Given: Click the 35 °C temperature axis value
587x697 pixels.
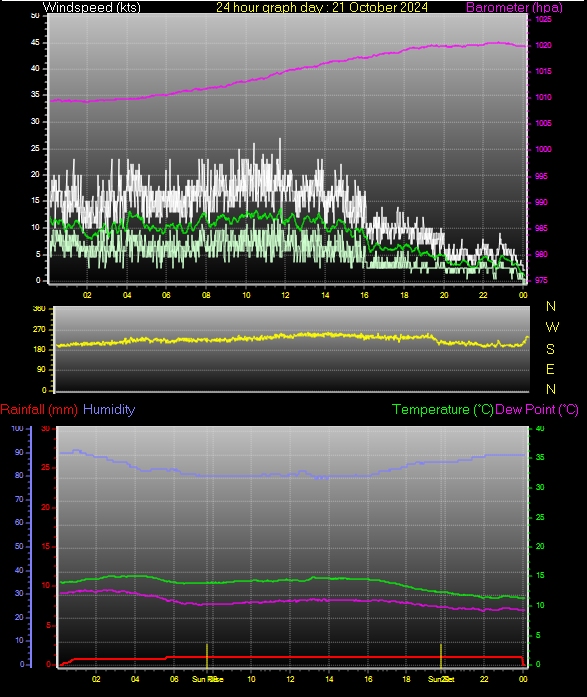Looking at the screenshot, I should pyautogui.click(x=540, y=457).
